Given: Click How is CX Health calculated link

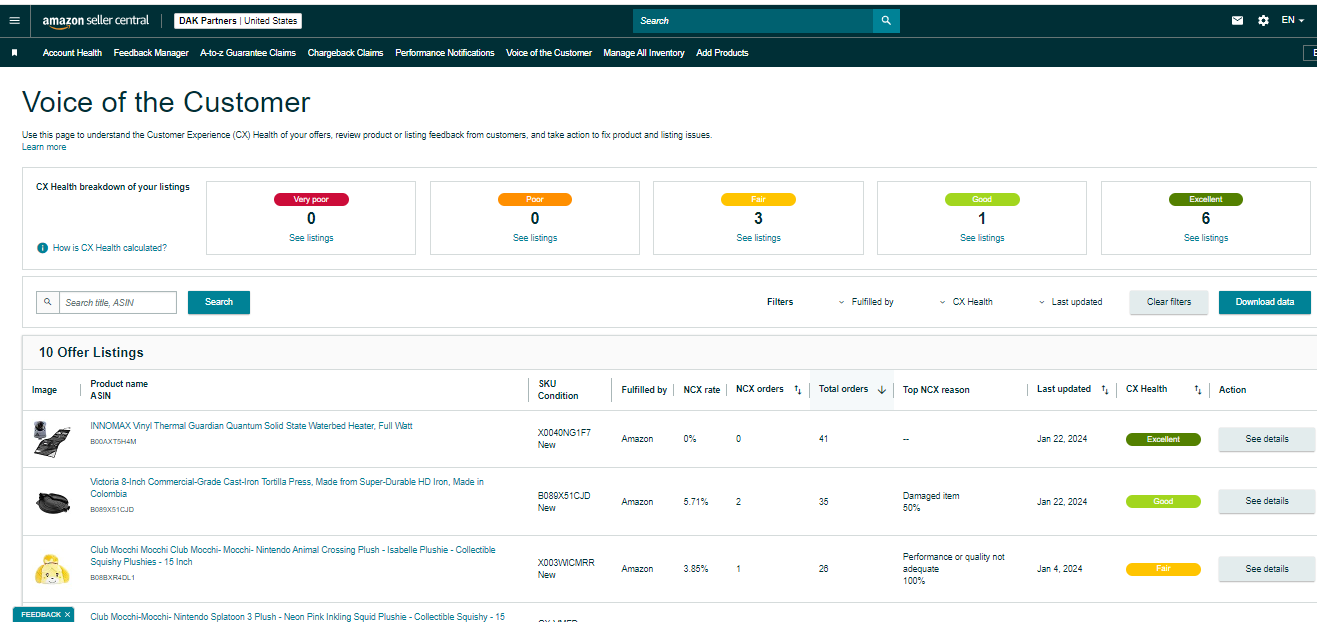Looking at the screenshot, I should pos(110,248).
